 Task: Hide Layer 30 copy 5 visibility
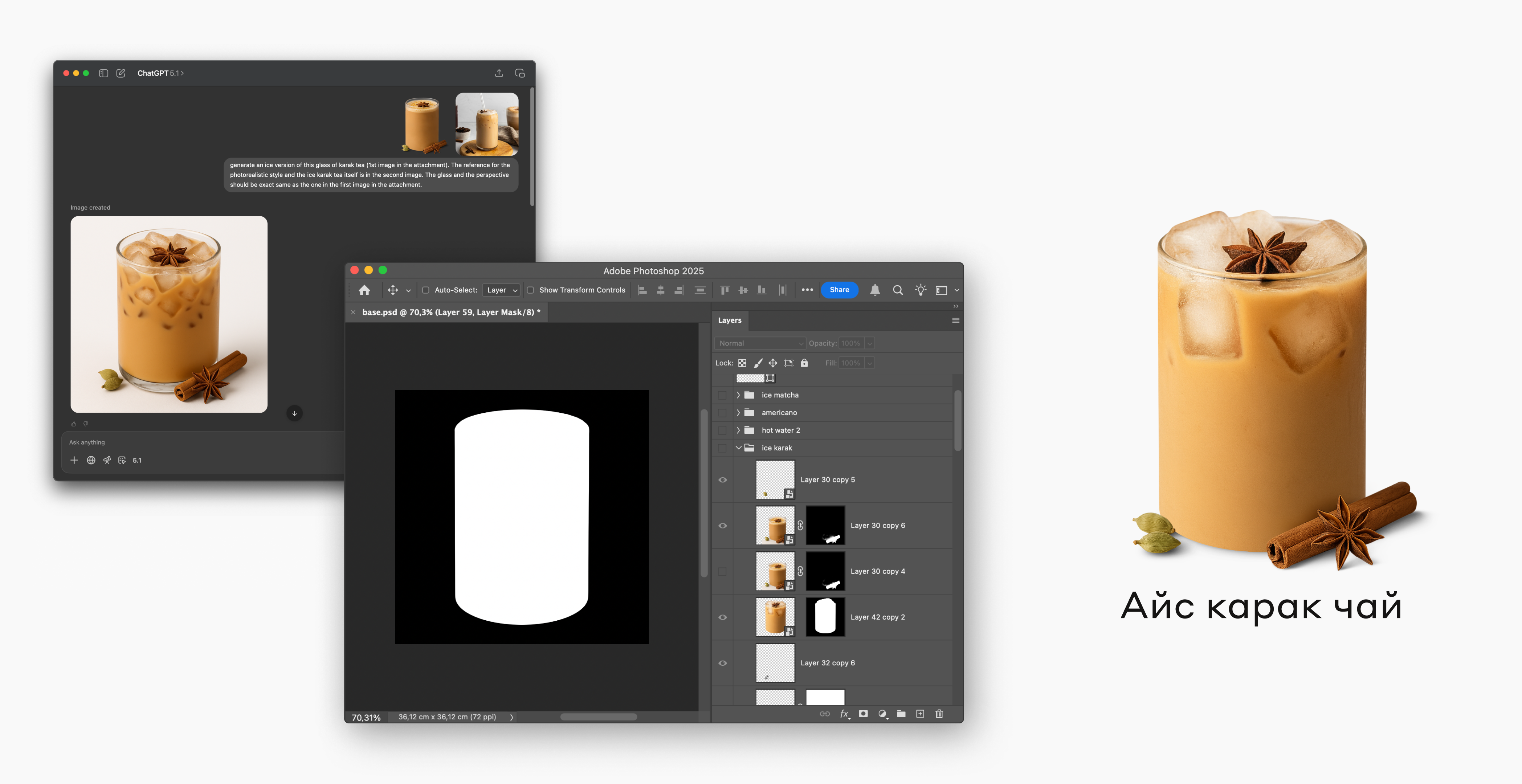(x=723, y=480)
